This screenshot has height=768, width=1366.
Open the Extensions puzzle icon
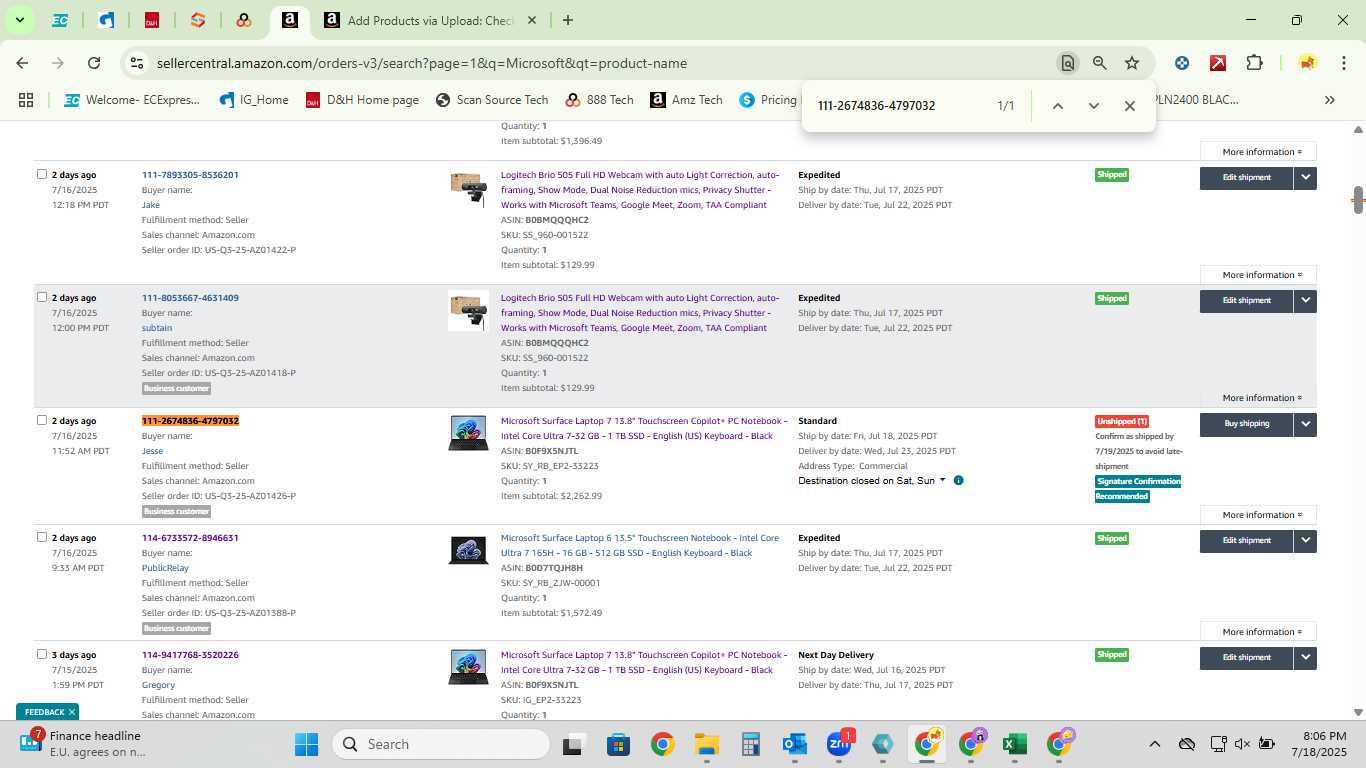tap(1254, 63)
